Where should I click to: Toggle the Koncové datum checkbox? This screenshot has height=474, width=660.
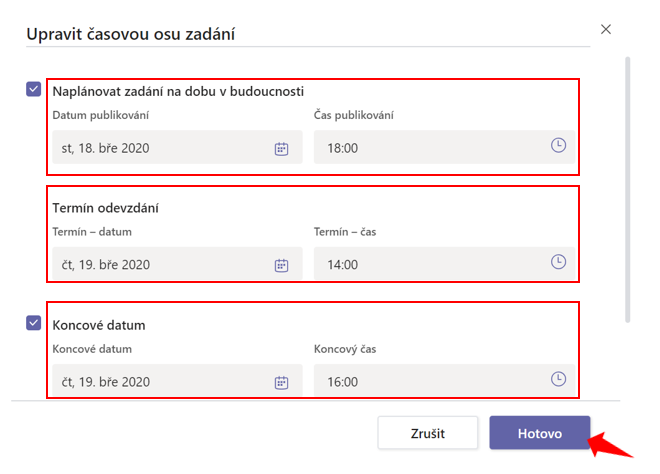34,323
